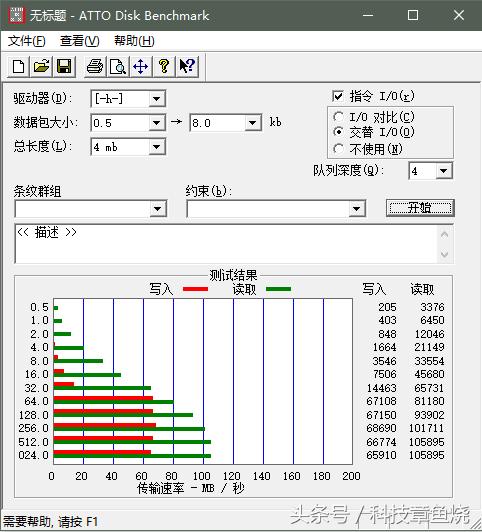Viewport: 482px width, 532px height.
Task: Expand the 0.5 packet size start dropdown
Action: click(156, 123)
